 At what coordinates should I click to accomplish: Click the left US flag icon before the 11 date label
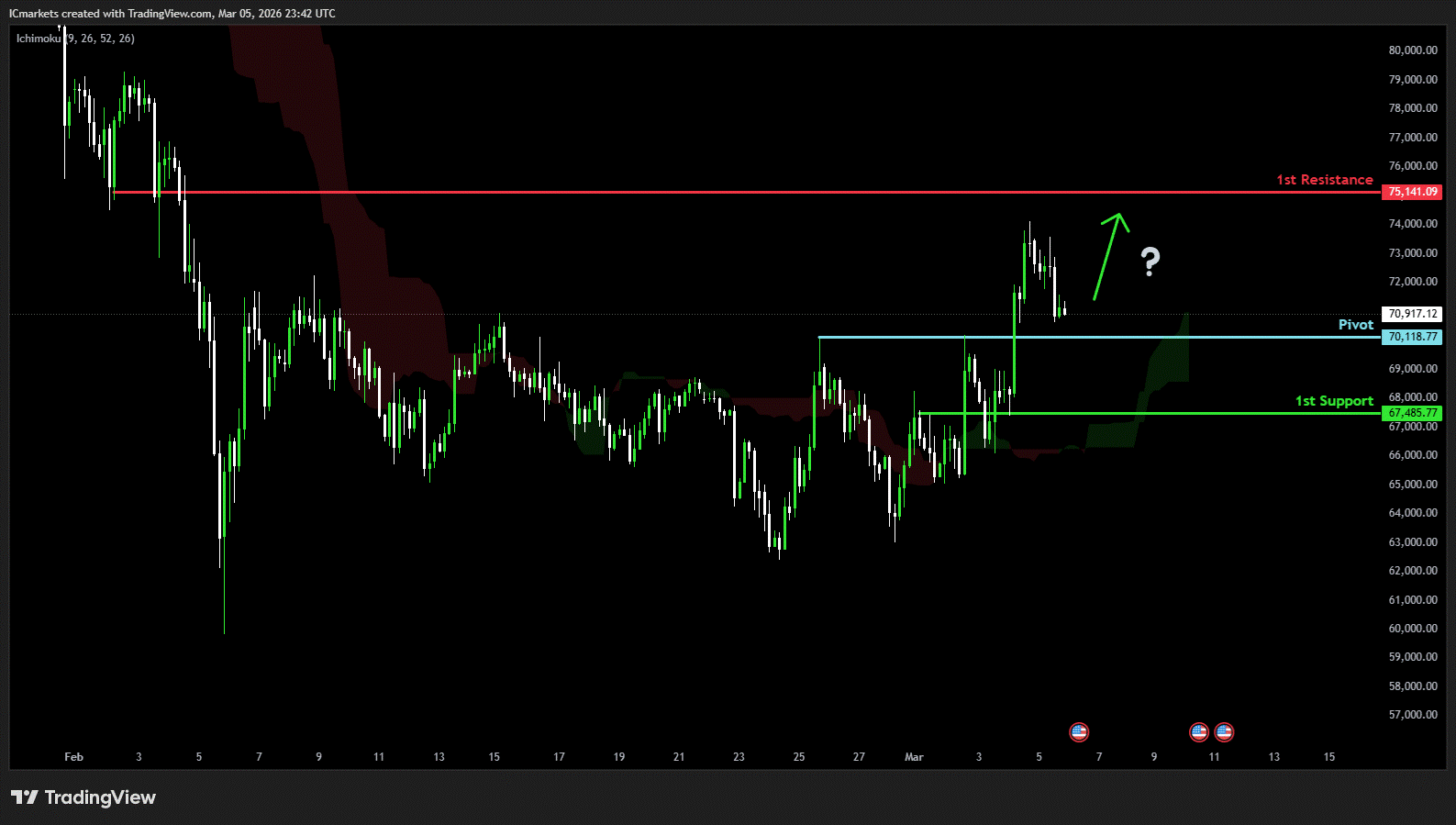tap(1199, 732)
